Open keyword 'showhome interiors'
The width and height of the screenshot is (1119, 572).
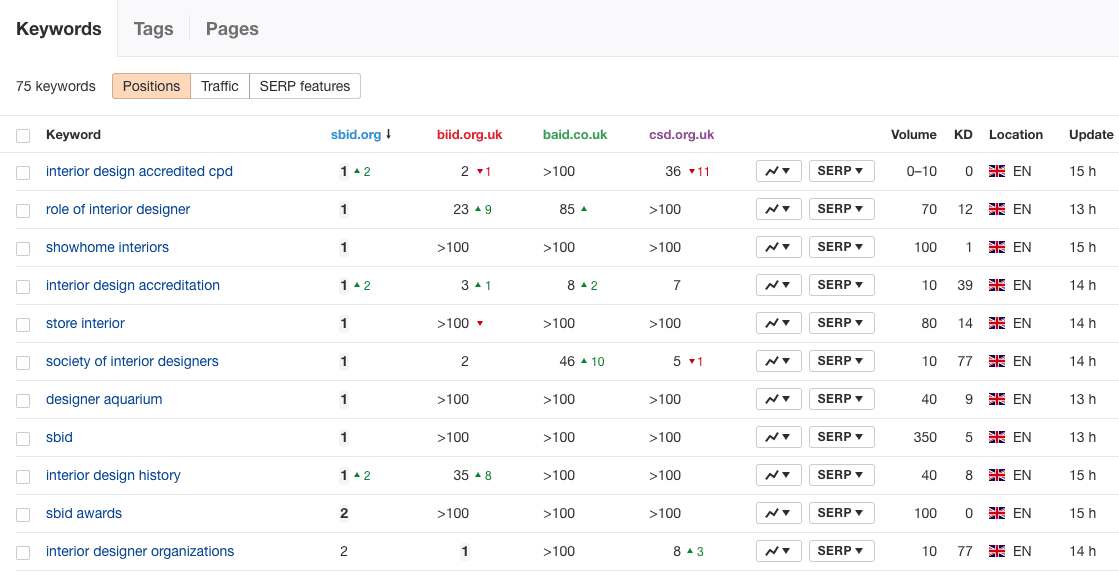point(107,247)
